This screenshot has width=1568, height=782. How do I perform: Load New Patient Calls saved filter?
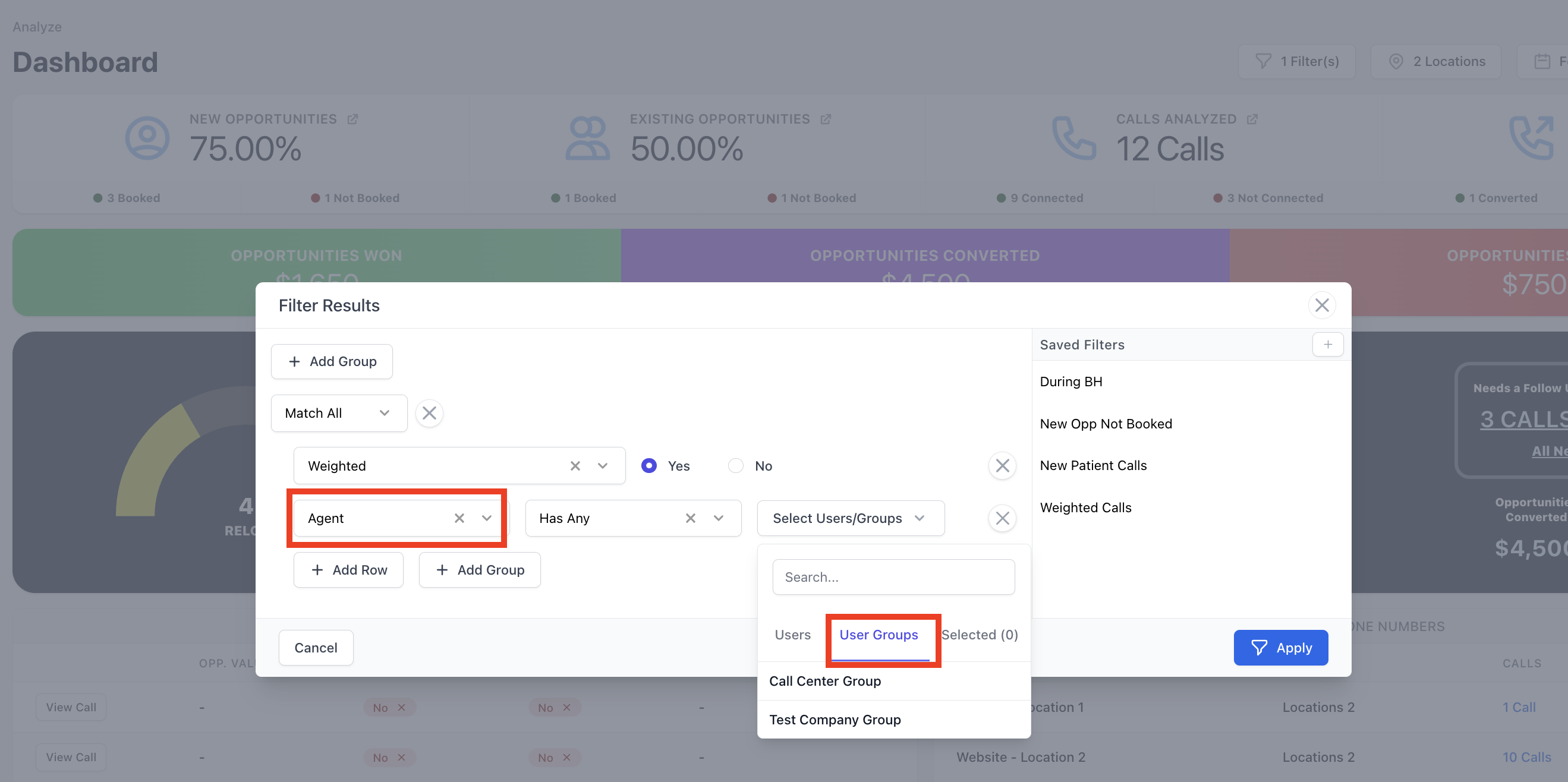pos(1092,465)
